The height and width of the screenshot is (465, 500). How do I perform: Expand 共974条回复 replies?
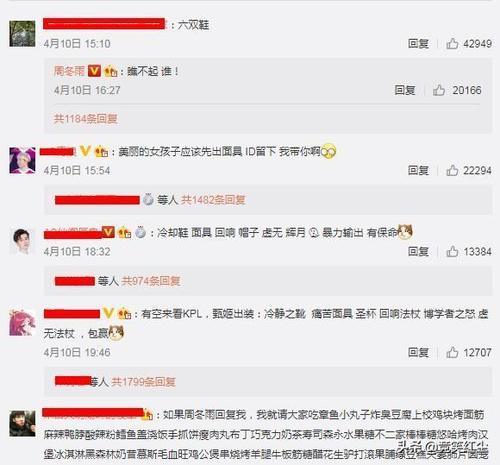click(151, 281)
